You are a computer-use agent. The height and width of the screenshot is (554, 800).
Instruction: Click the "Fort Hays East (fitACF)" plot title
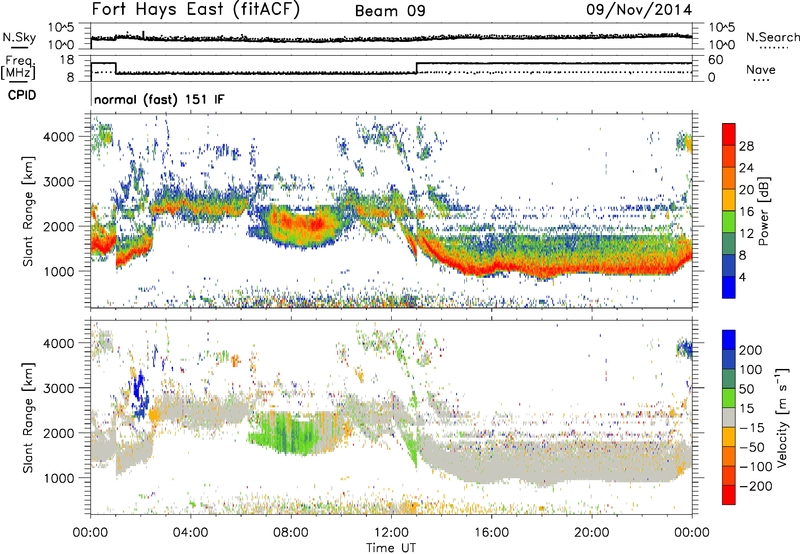[x=196, y=10]
